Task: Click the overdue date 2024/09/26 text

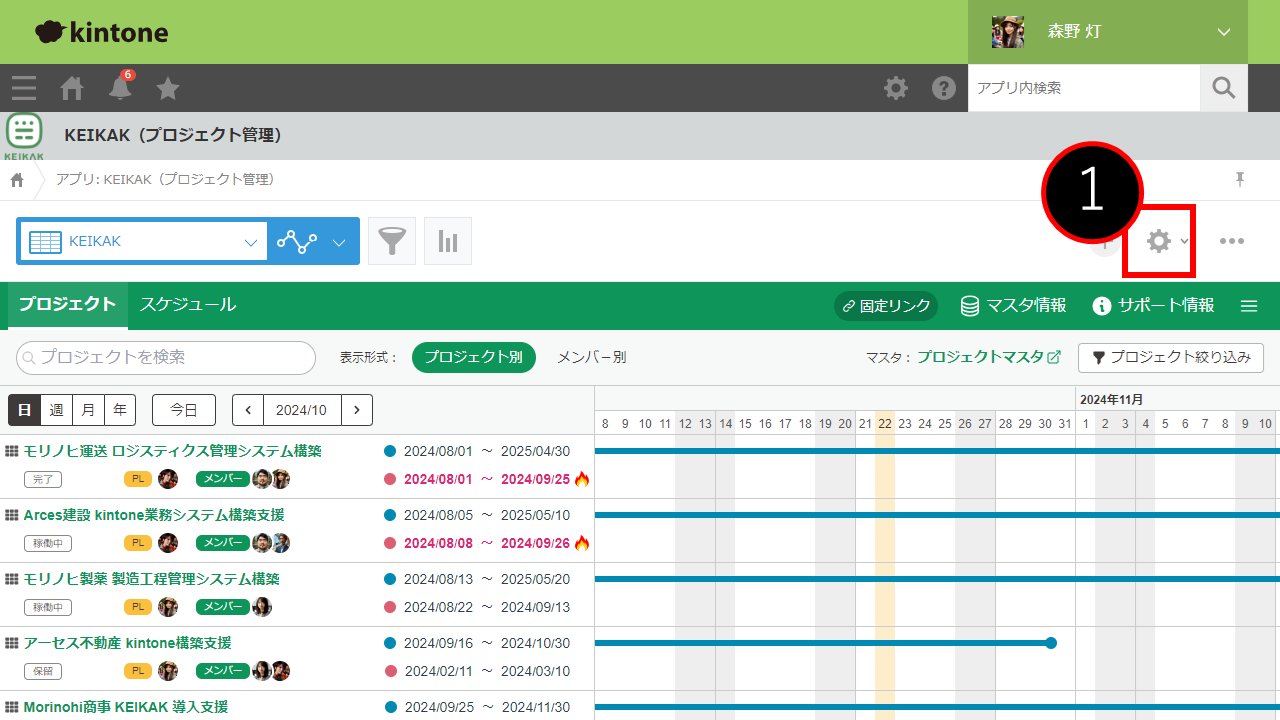Action: coord(536,543)
